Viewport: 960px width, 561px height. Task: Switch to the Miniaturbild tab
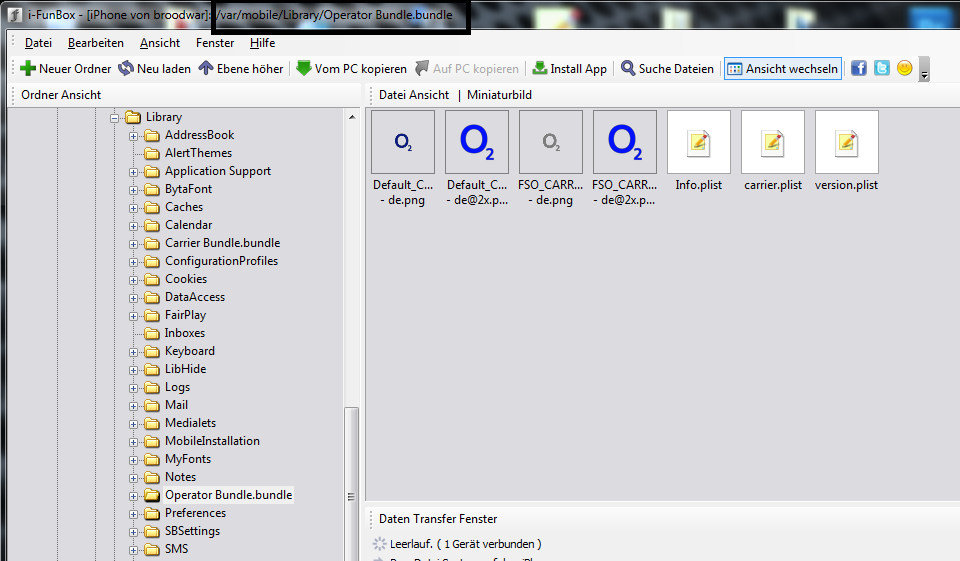500,95
